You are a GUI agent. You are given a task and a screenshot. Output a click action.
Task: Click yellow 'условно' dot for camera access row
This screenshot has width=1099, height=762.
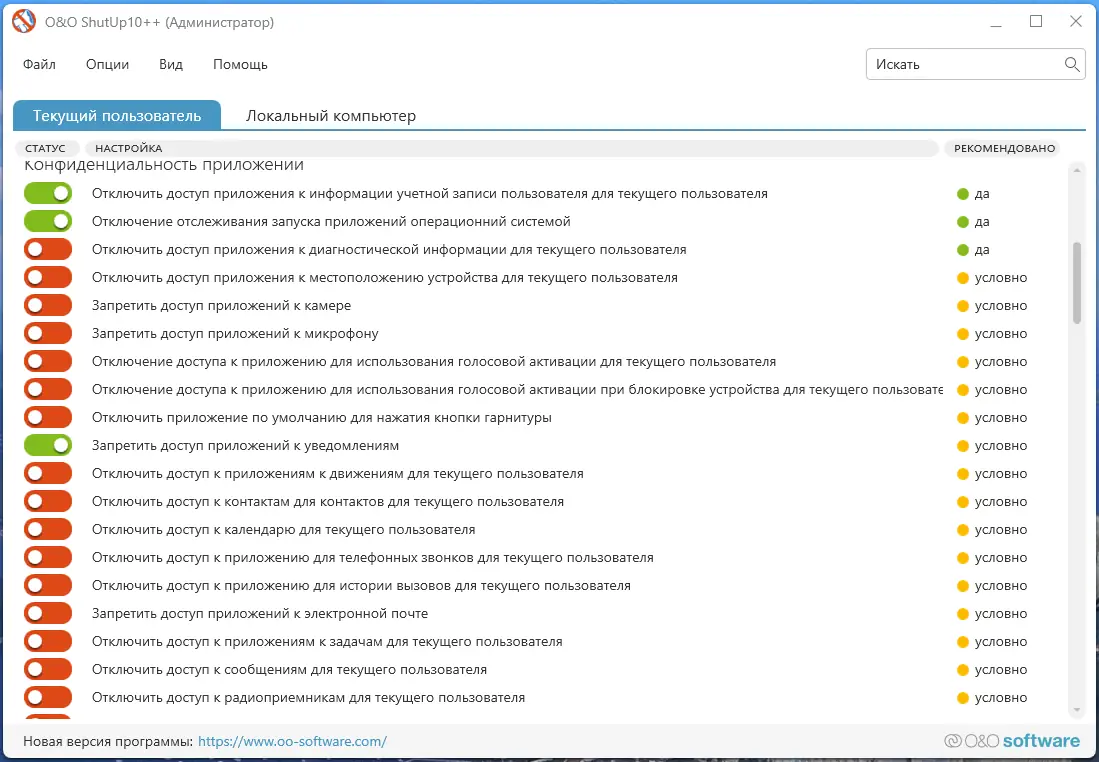963,306
